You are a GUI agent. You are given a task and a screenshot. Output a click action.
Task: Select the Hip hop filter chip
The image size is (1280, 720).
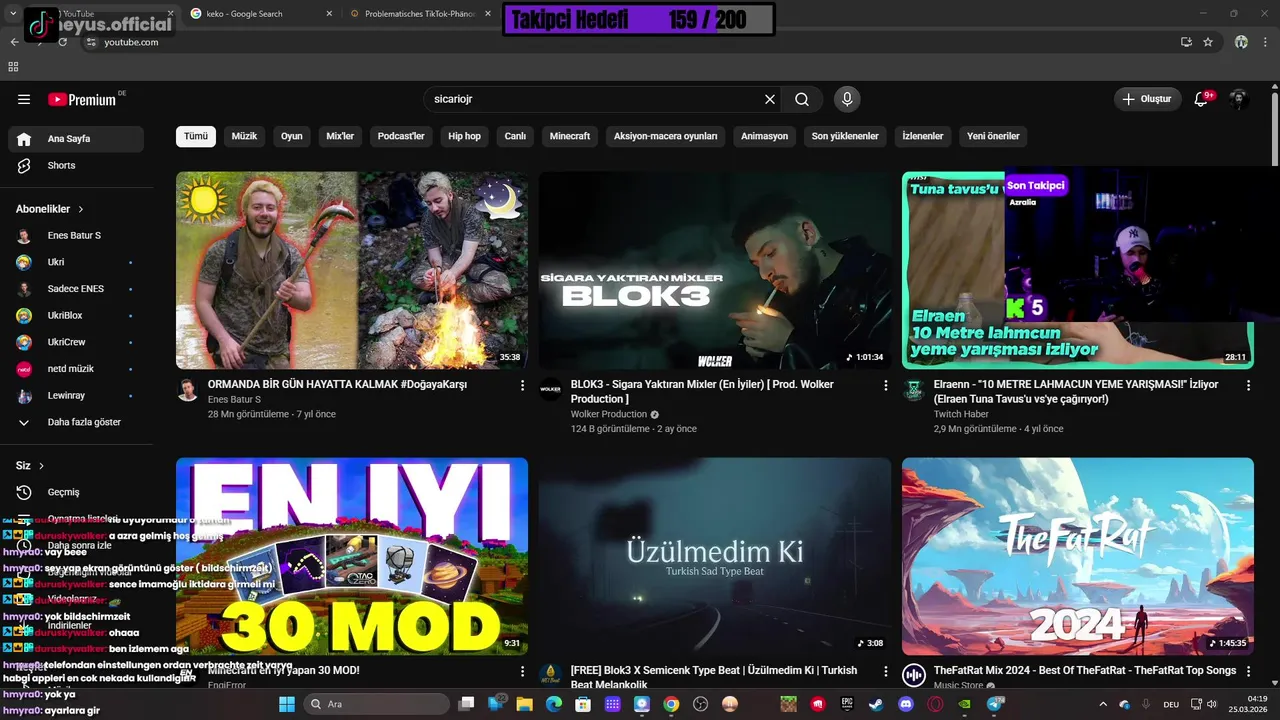464,136
